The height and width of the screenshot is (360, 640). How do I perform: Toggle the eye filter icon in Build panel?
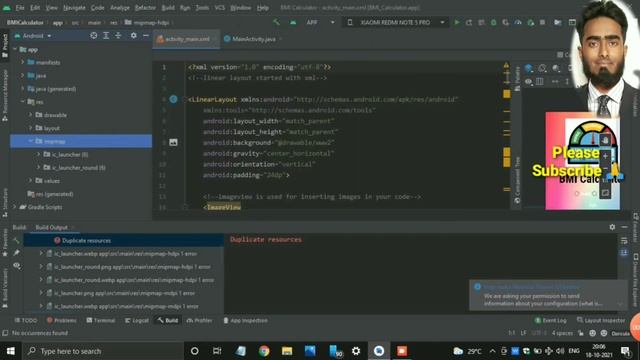pos(16,266)
